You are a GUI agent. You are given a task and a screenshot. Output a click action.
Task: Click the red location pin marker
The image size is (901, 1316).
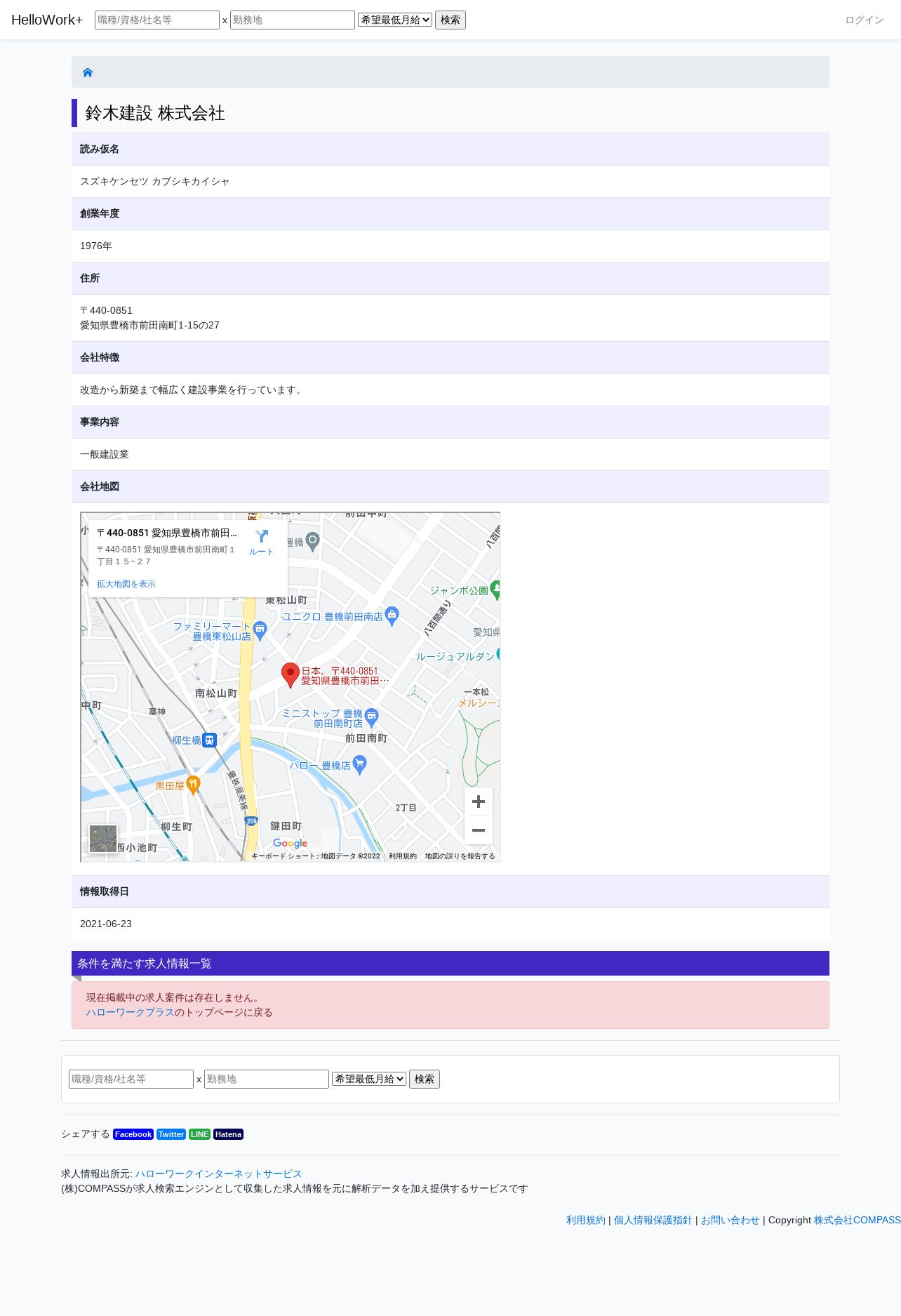[x=291, y=675]
